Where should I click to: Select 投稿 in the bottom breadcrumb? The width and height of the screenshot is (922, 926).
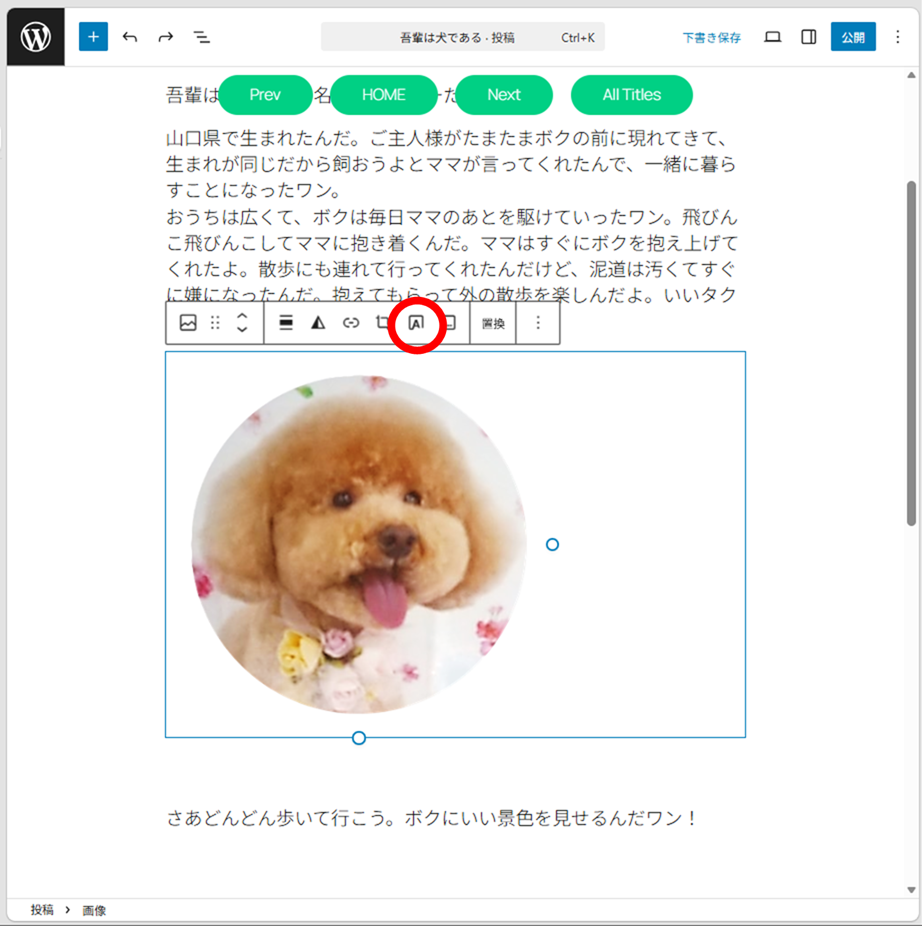(x=42, y=910)
